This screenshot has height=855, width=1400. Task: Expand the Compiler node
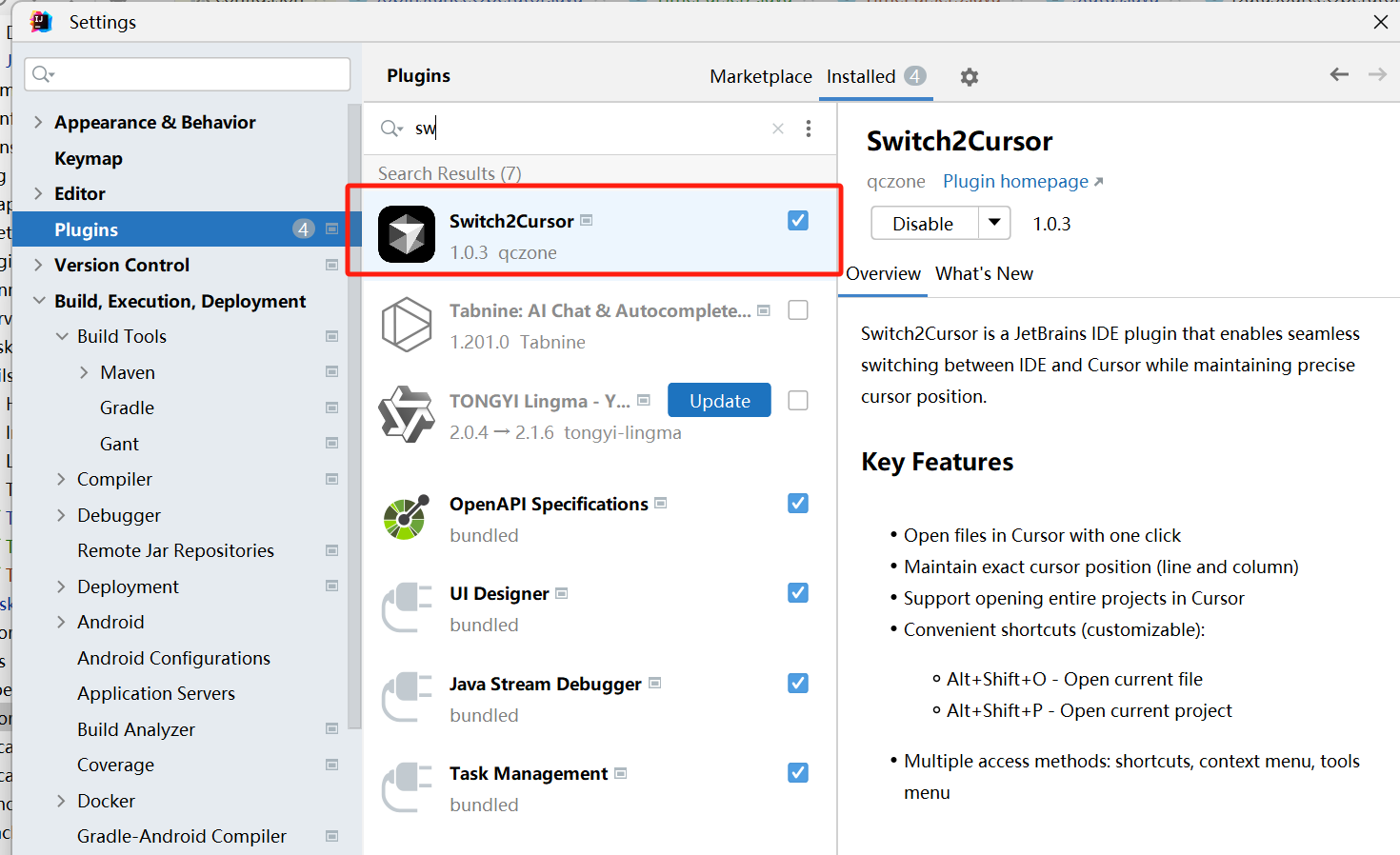coord(61,479)
